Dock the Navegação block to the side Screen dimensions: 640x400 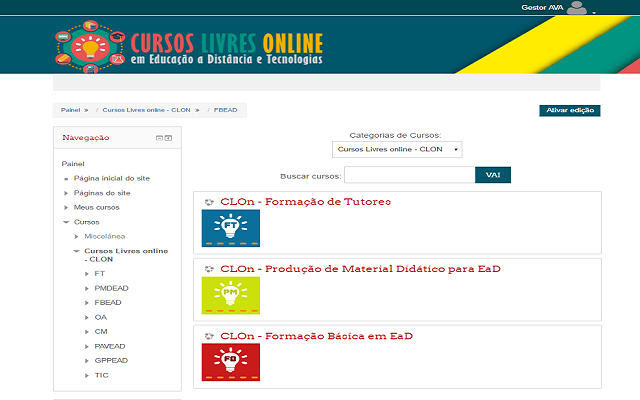[168, 138]
